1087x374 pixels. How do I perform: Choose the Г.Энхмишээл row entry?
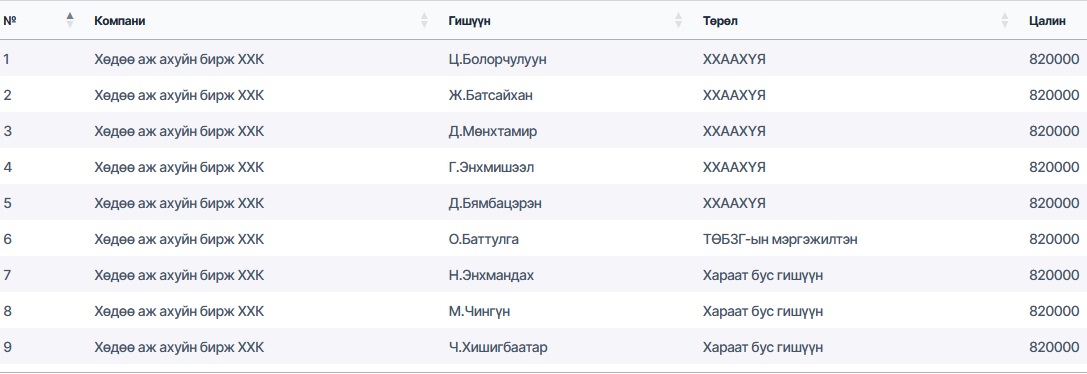492,167
